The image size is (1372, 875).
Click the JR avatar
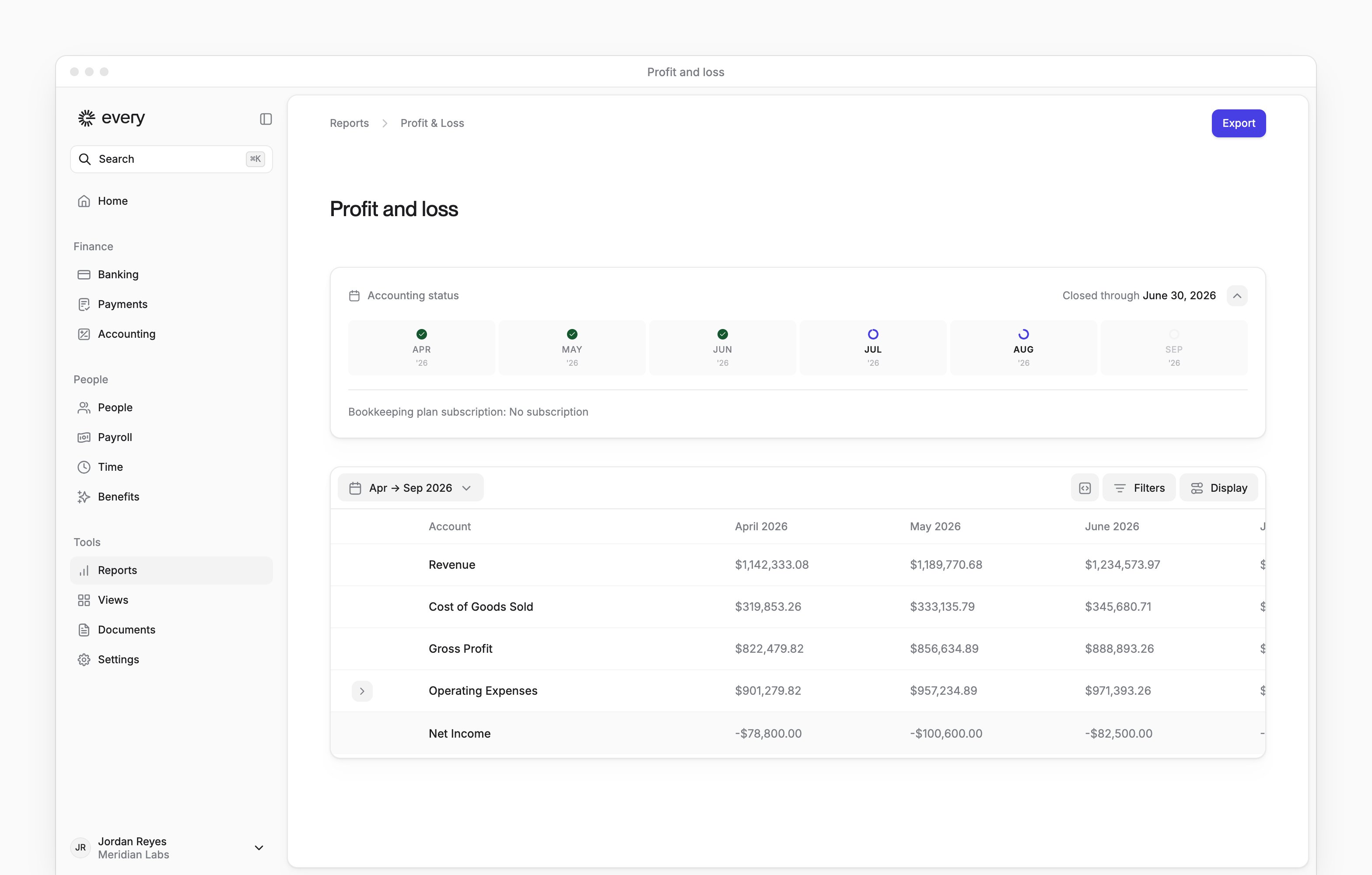pos(80,848)
